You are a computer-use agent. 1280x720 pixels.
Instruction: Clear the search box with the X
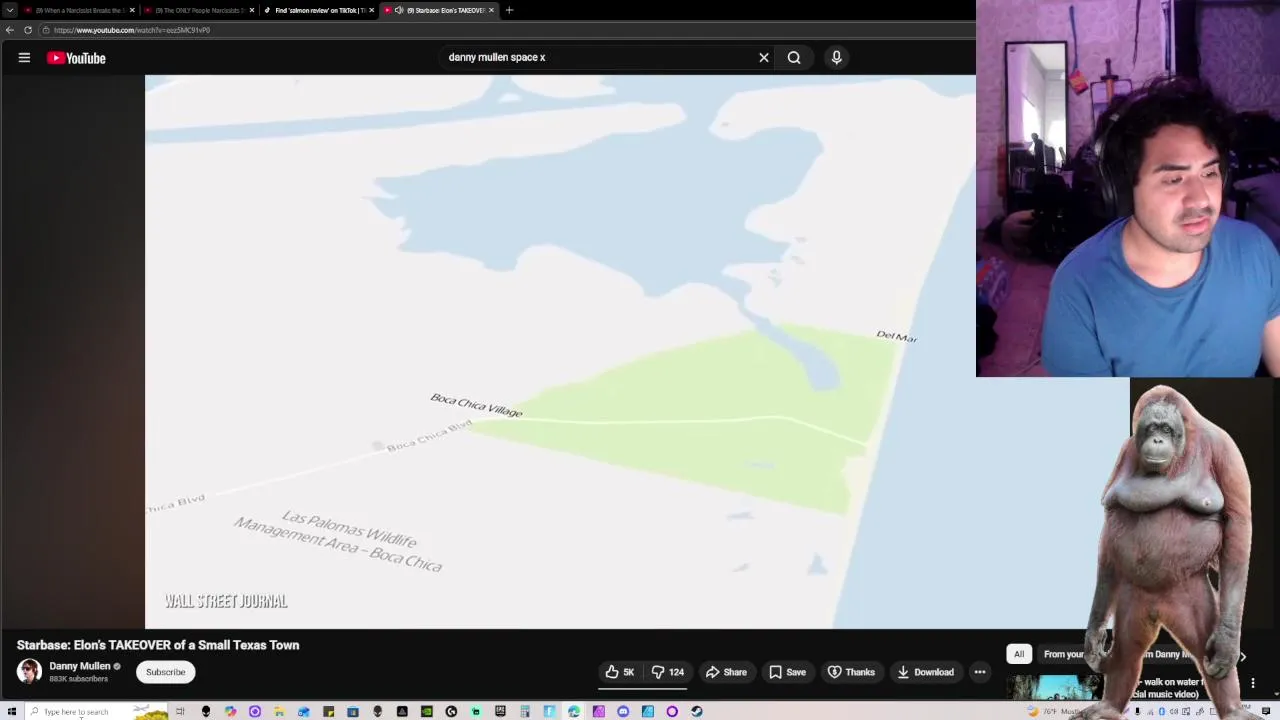(764, 58)
